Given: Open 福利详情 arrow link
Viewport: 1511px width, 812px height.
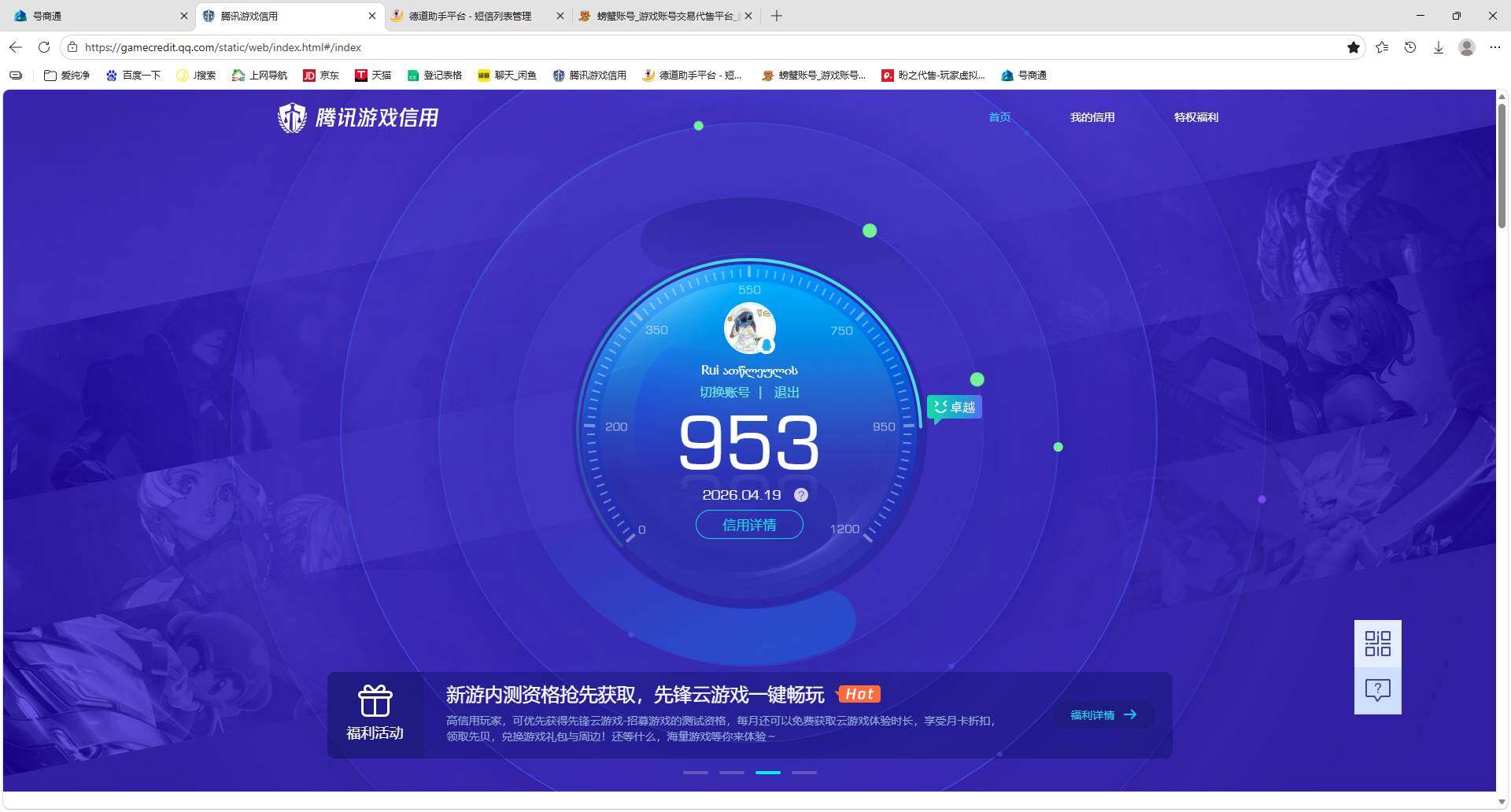Looking at the screenshot, I should pyautogui.click(x=1103, y=714).
